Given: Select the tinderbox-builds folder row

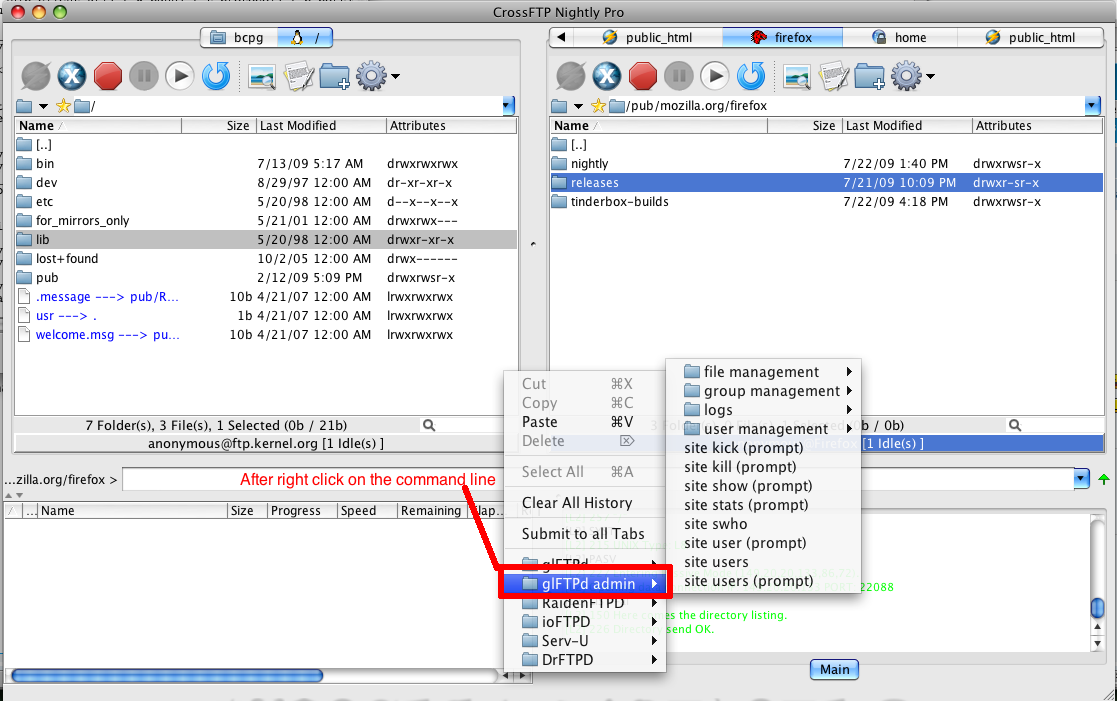Looking at the screenshot, I should (826, 202).
